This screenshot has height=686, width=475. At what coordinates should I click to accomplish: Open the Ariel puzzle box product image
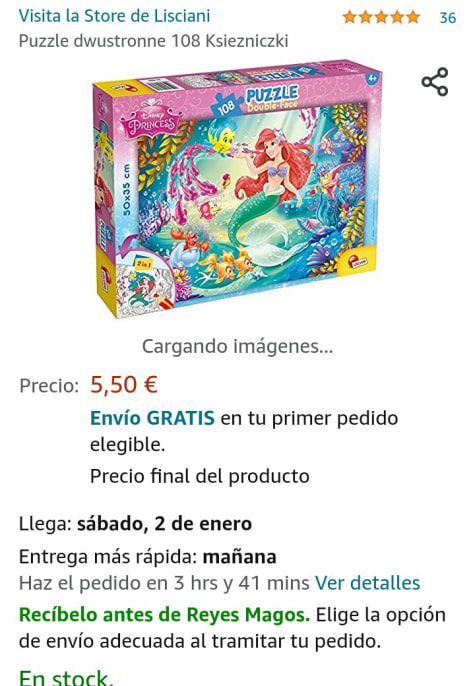click(x=237, y=188)
